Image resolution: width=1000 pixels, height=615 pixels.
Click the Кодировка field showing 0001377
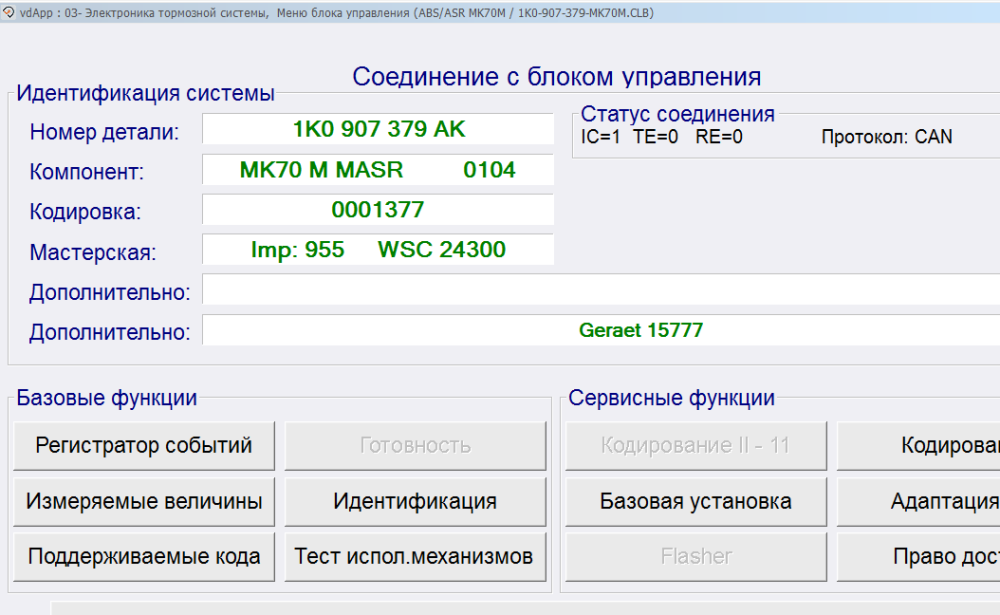[x=378, y=210]
